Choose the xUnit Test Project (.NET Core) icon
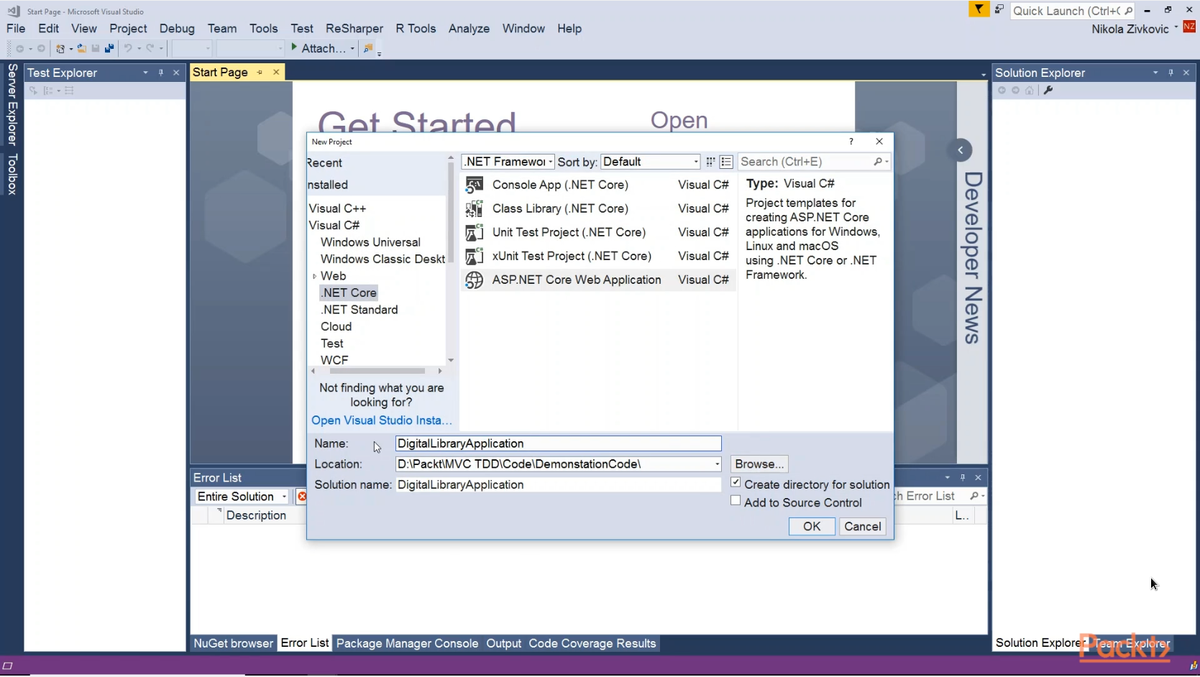The width and height of the screenshot is (1200, 677). tap(474, 256)
